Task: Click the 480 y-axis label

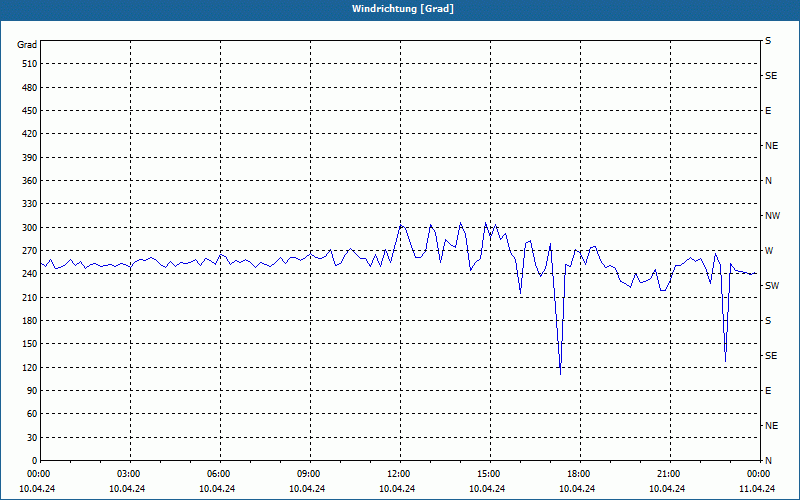Action: point(30,88)
